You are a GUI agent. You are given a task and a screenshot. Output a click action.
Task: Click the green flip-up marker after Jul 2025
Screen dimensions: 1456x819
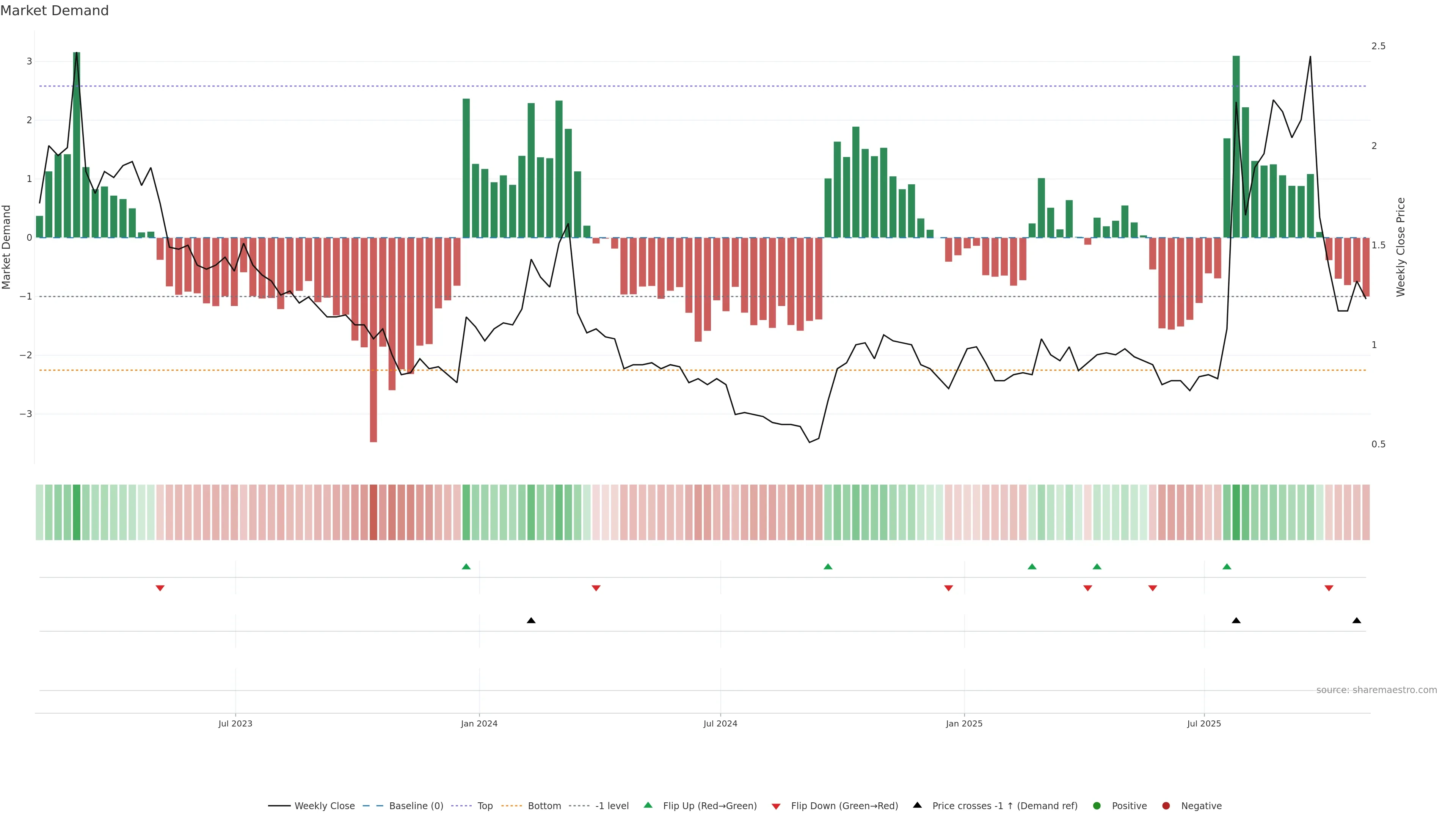click(1227, 567)
